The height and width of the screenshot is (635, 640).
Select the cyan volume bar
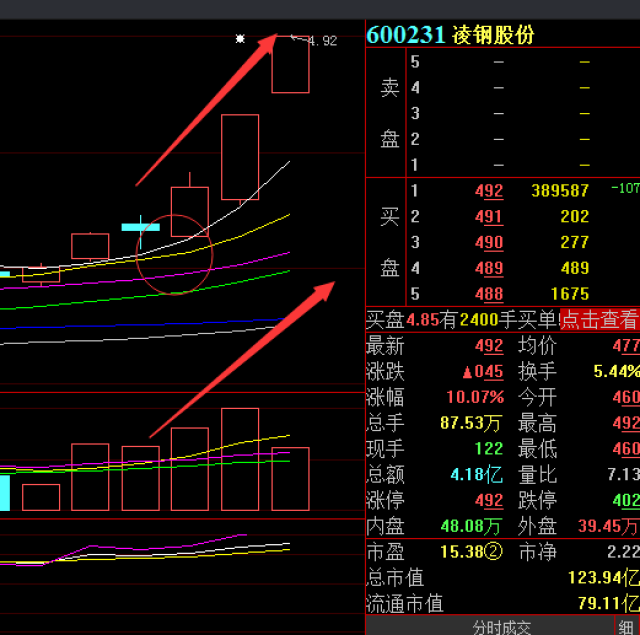(4, 493)
